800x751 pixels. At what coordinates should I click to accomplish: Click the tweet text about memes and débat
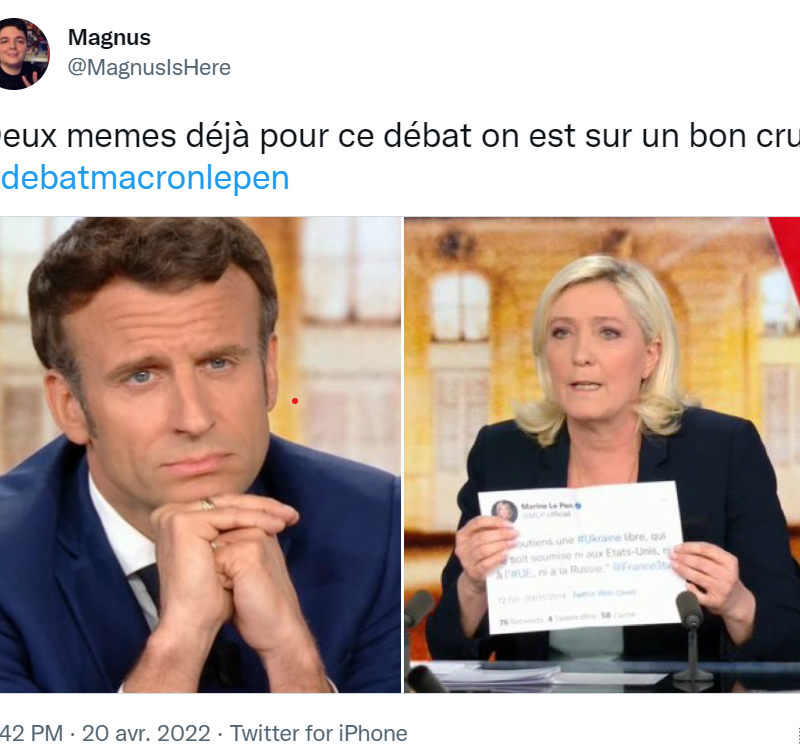click(x=400, y=136)
